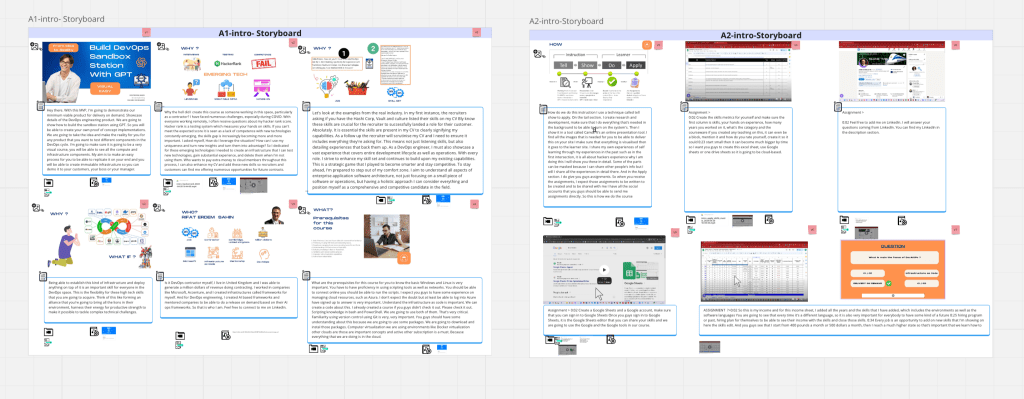This screenshot has width=1024, height=399.
Task: Select the kneeling praying person illustration
Action: 63,246
